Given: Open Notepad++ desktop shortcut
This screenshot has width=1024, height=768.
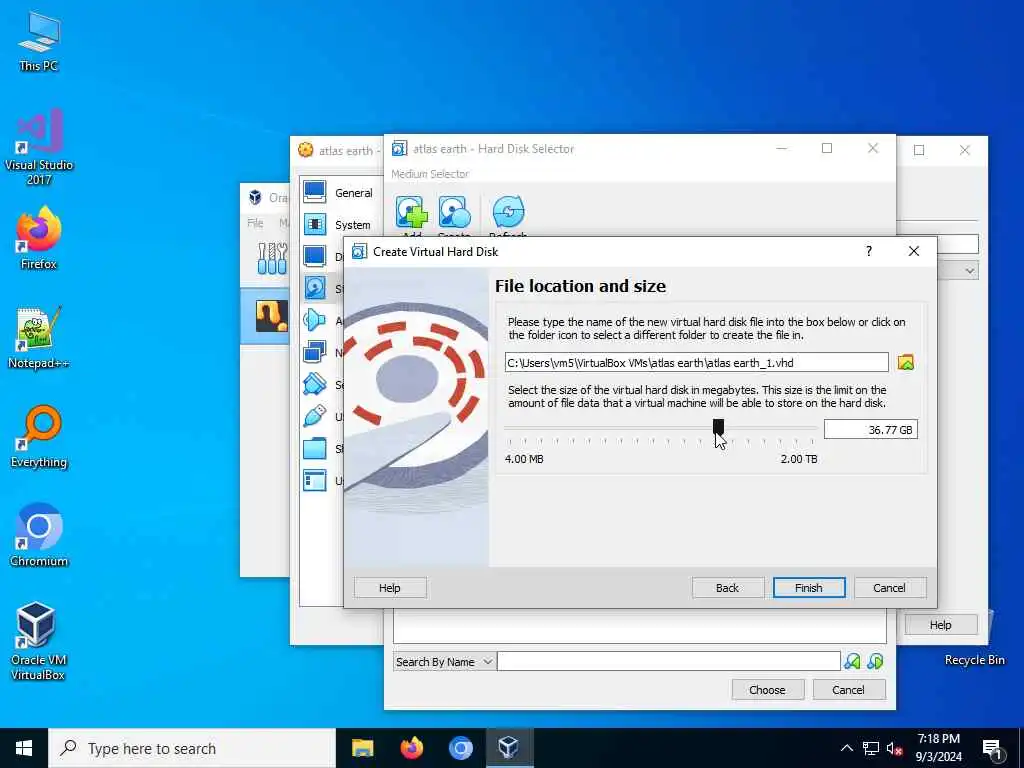Looking at the screenshot, I should 39,338.
